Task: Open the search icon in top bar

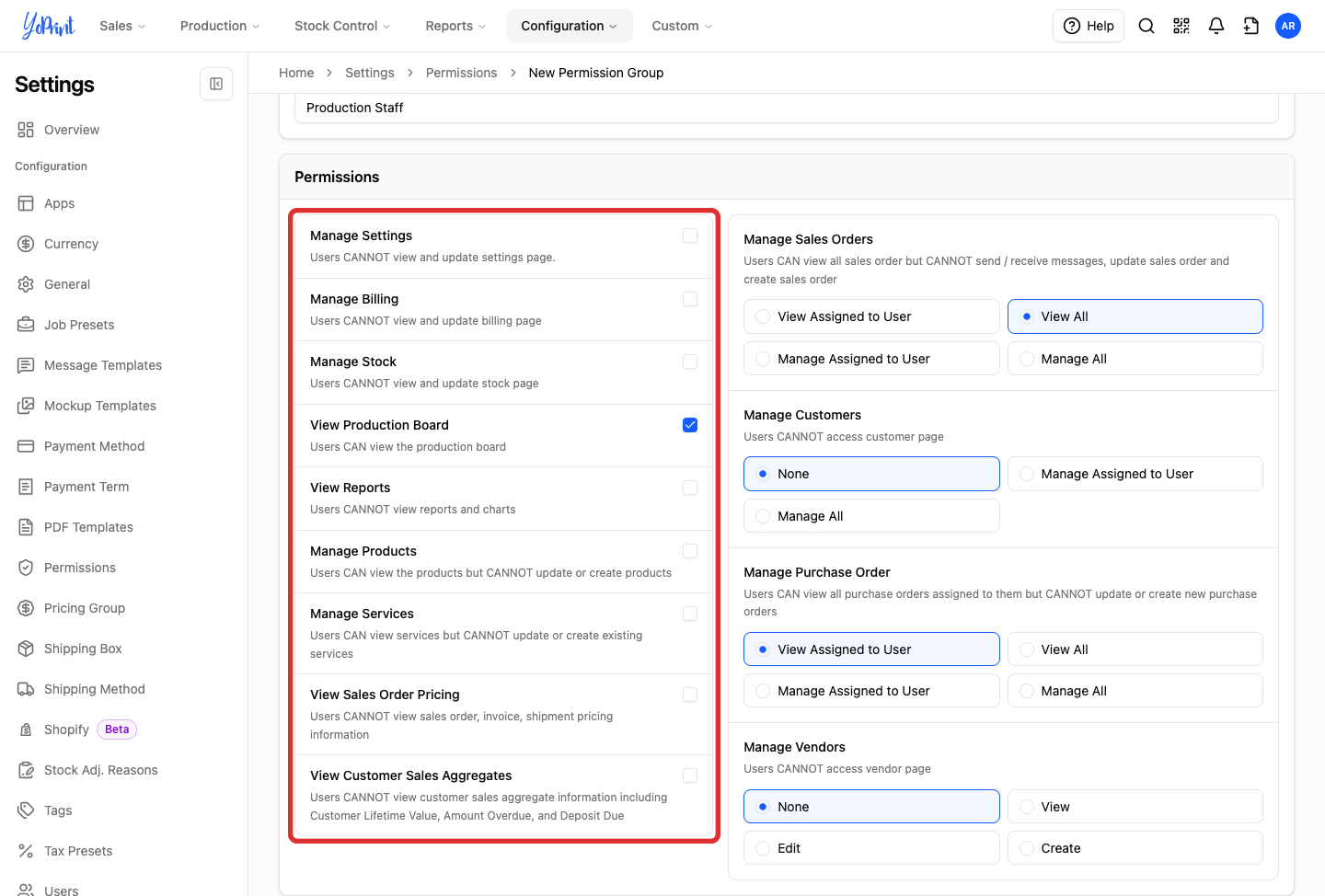Action: tap(1146, 26)
